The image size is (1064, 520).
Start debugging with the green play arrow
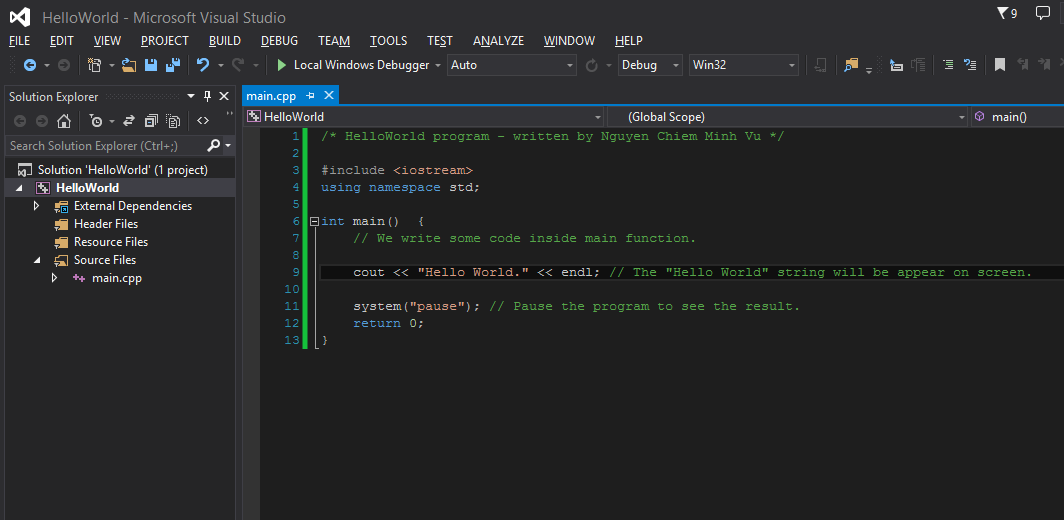click(x=282, y=65)
